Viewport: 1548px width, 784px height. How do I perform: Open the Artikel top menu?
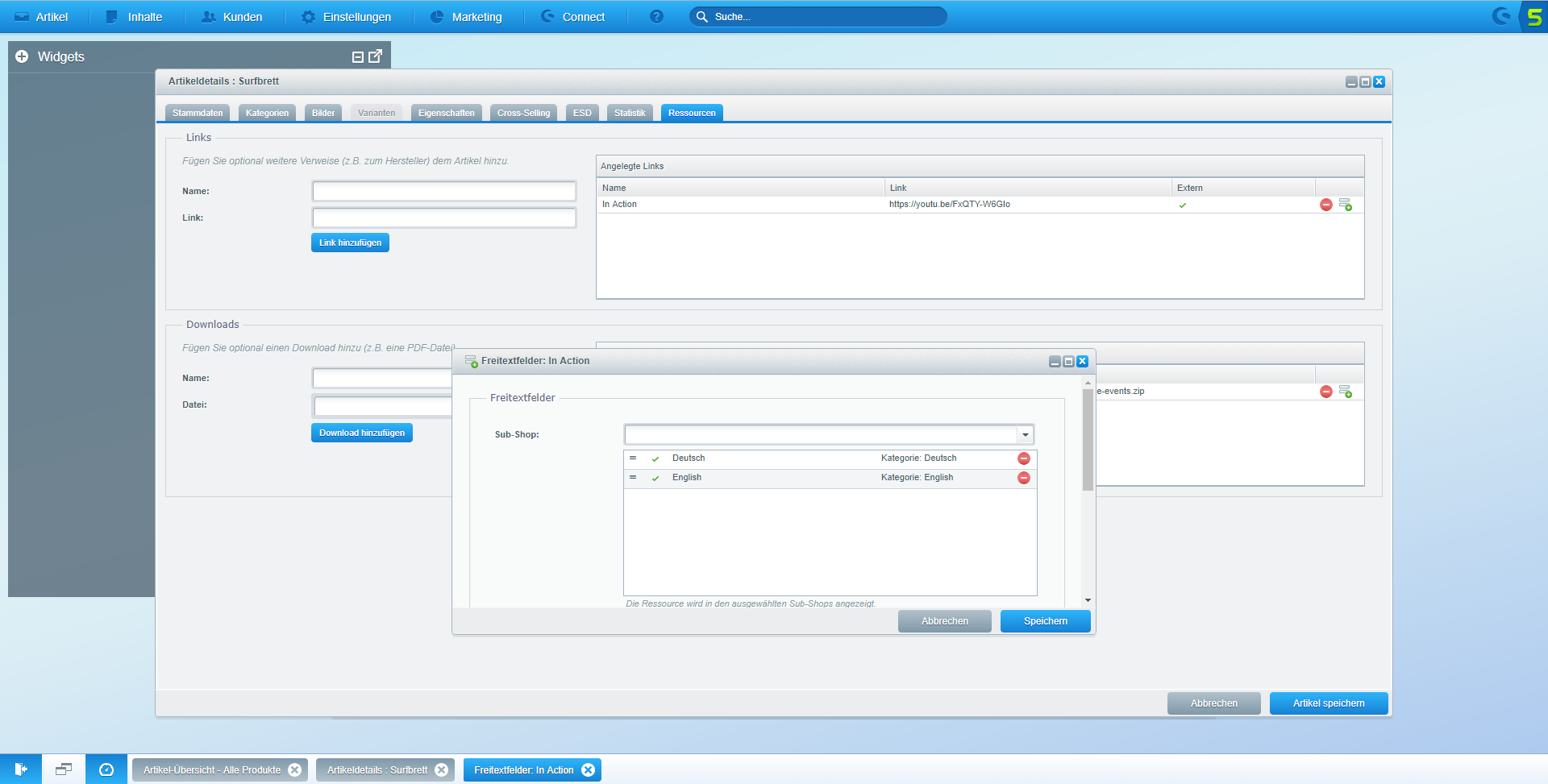pyautogui.click(x=42, y=17)
